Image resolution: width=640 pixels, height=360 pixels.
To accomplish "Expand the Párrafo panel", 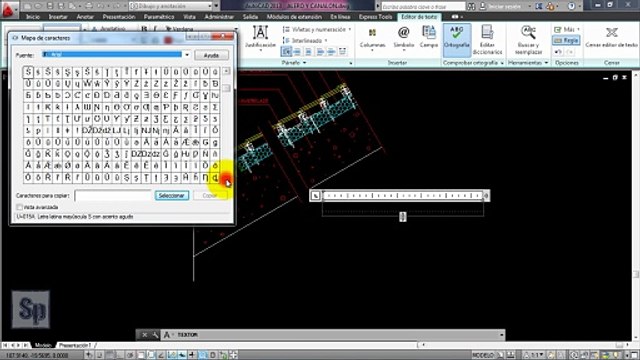I will click(294, 63).
